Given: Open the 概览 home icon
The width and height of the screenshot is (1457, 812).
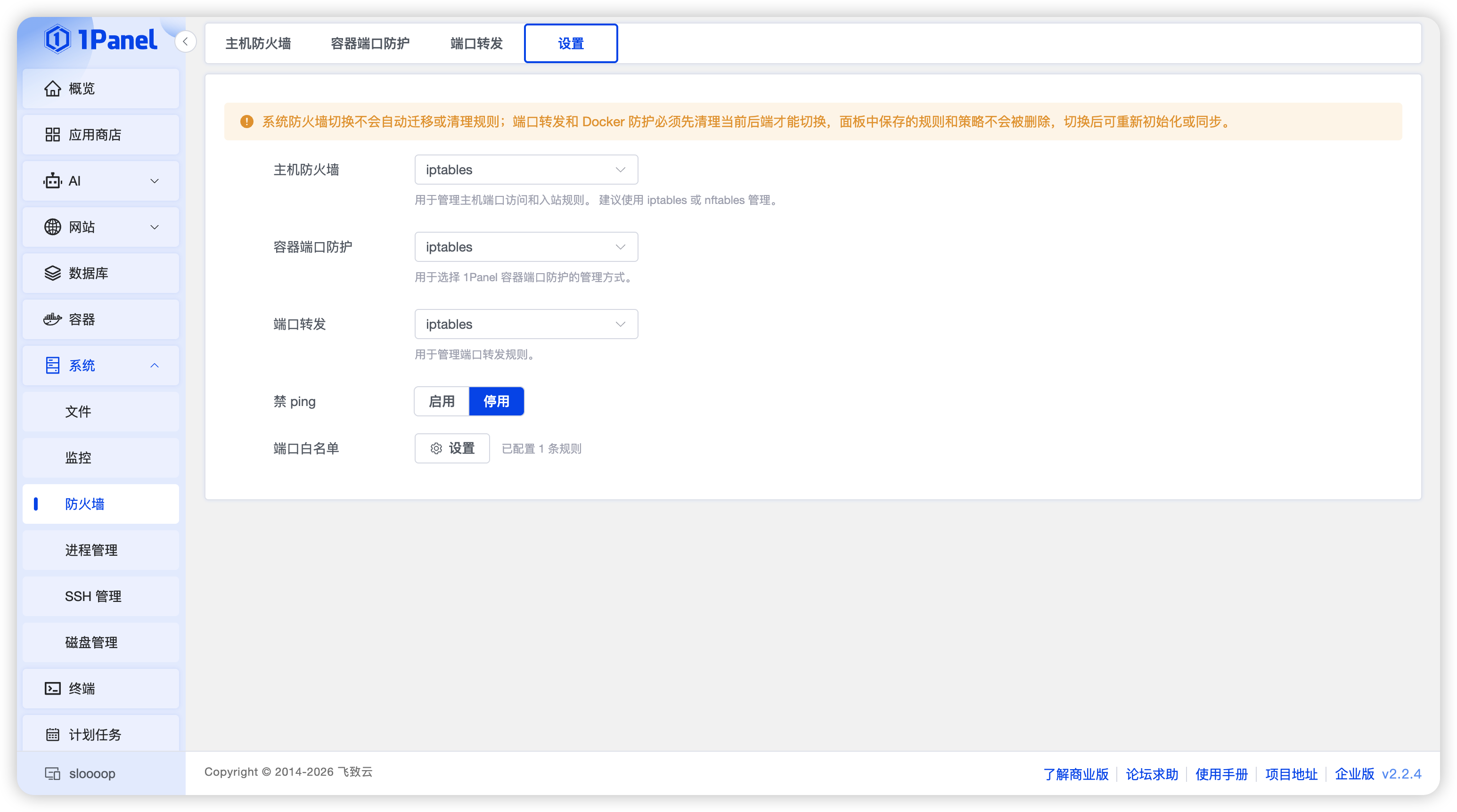Looking at the screenshot, I should (53, 89).
